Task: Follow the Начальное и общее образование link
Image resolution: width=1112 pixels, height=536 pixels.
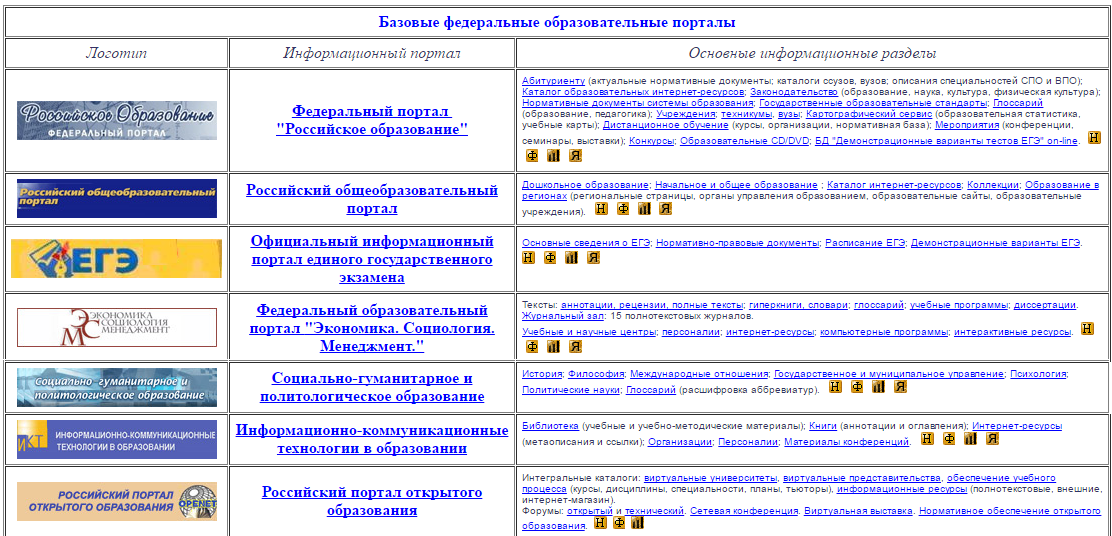Action: pyautogui.click(x=736, y=184)
